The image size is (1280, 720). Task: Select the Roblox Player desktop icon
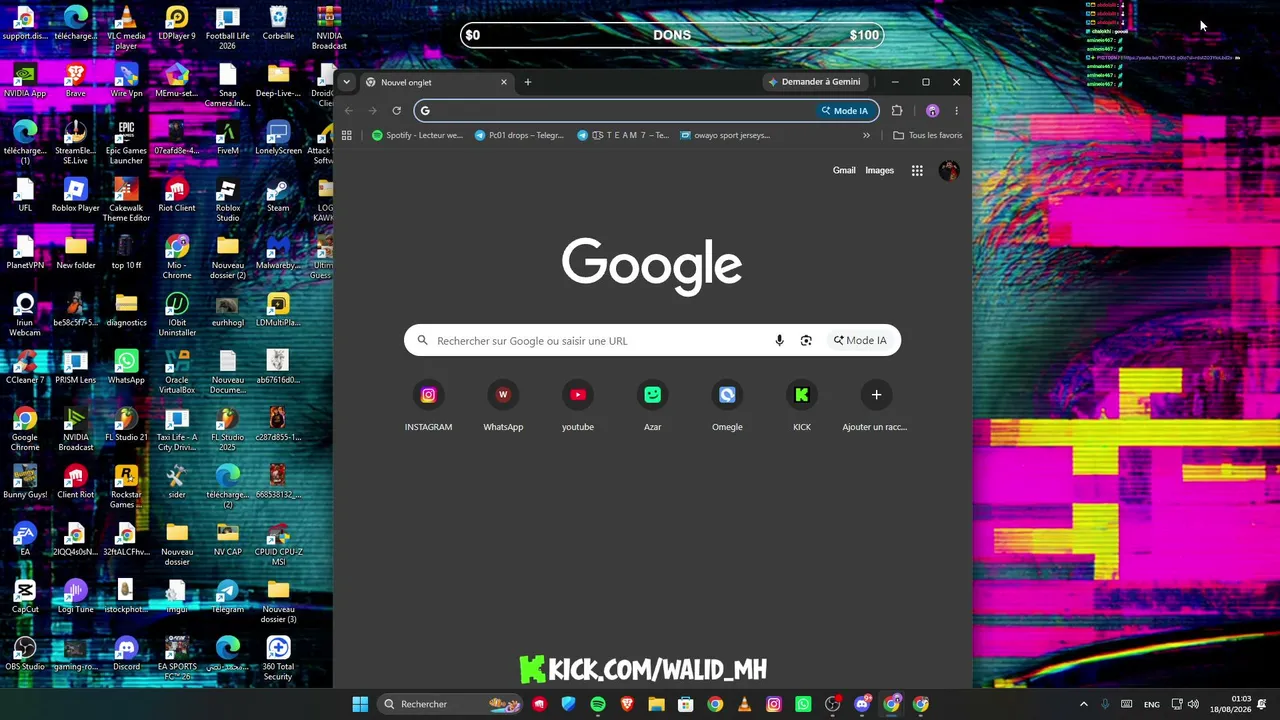pyautogui.click(x=76, y=195)
